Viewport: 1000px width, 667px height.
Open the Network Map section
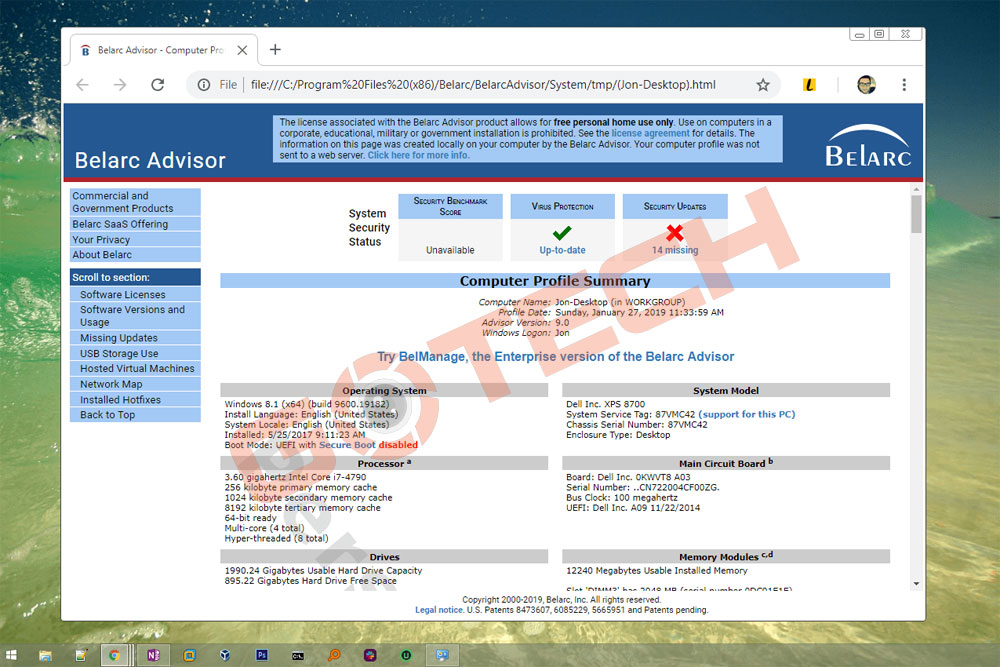pos(111,384)
